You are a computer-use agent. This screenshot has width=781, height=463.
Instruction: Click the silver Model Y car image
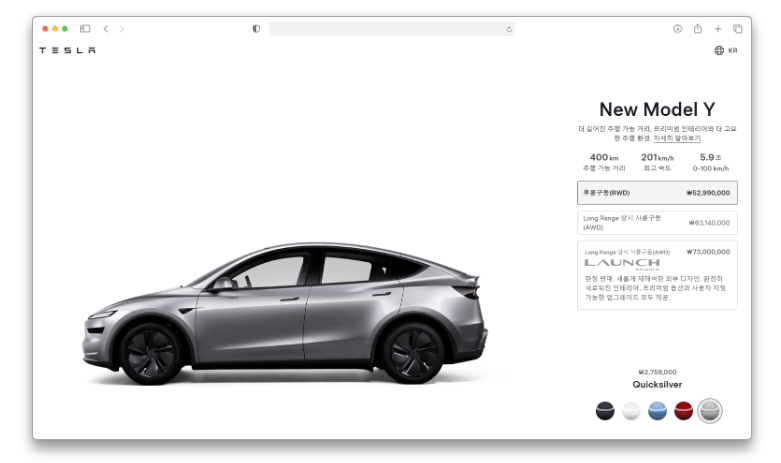tap(285, 314)
